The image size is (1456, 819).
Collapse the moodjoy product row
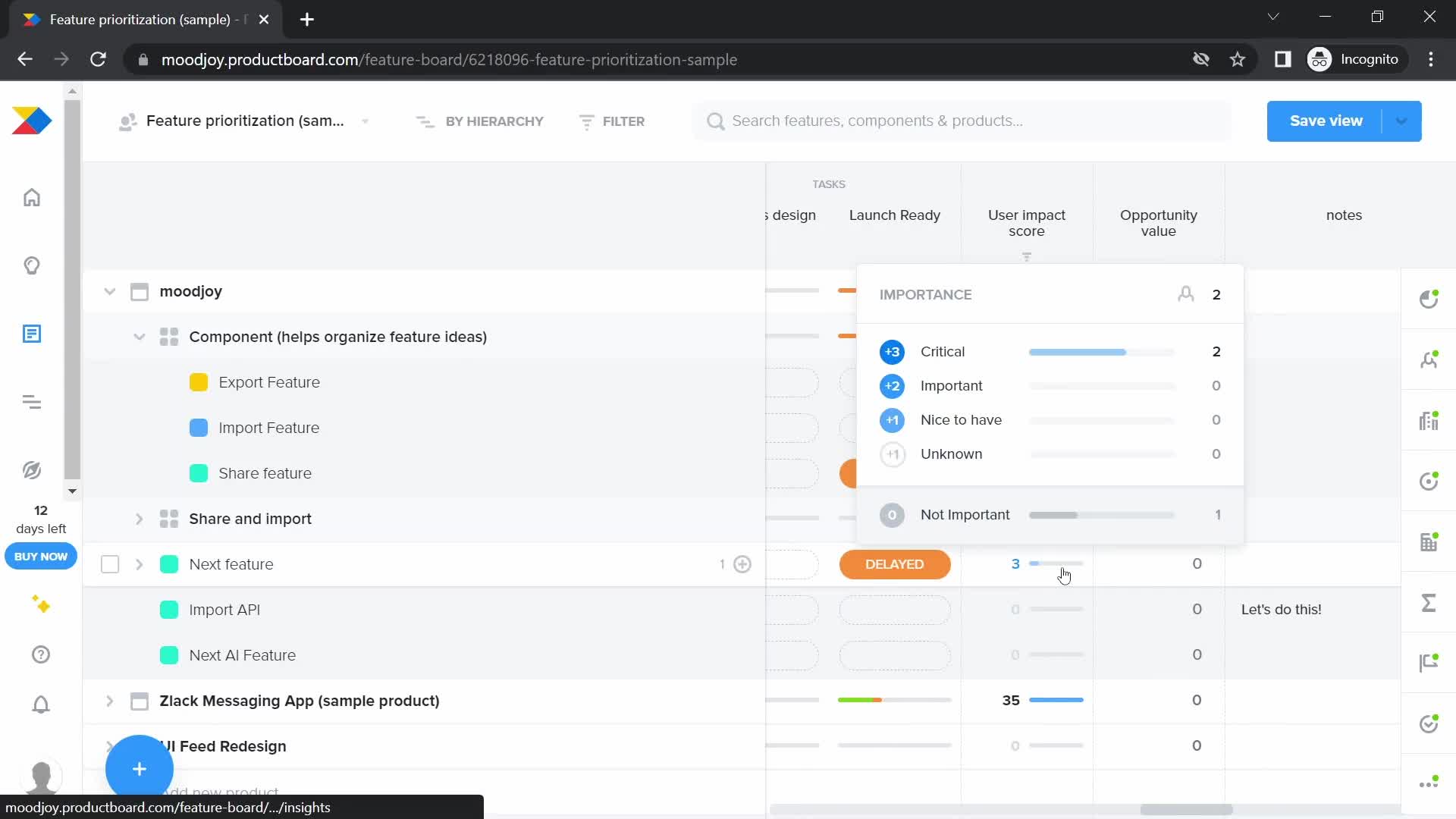[x=110, y=291]
